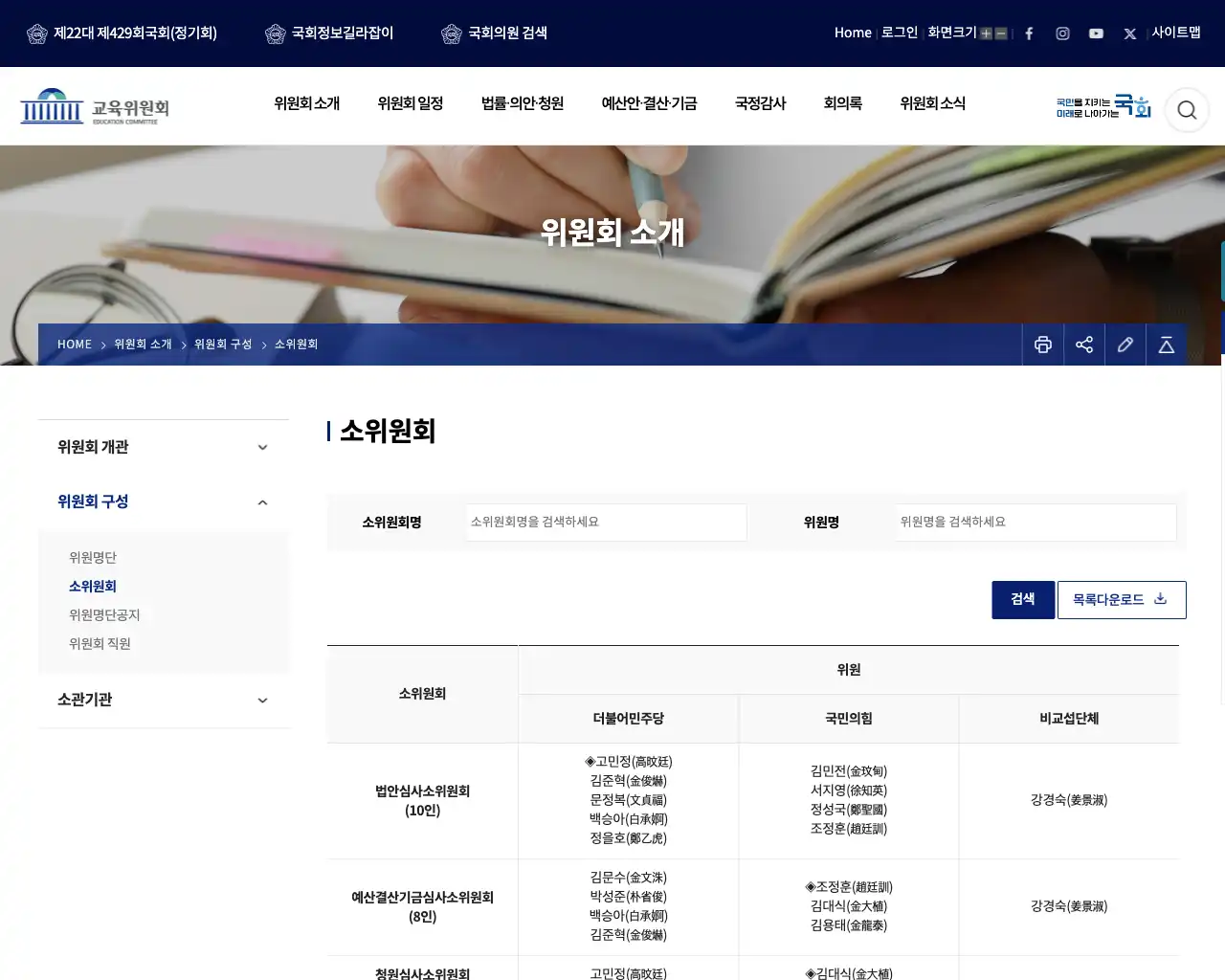Click the 로그인 link
Screen dimensions: 1225x980
[x=900, y=33]
